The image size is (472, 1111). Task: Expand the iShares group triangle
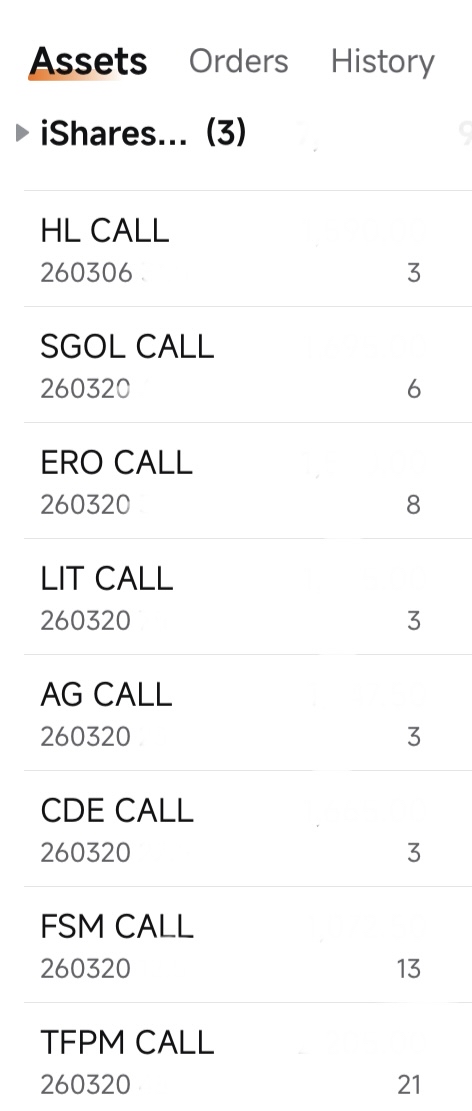click(x=23, y=132)
